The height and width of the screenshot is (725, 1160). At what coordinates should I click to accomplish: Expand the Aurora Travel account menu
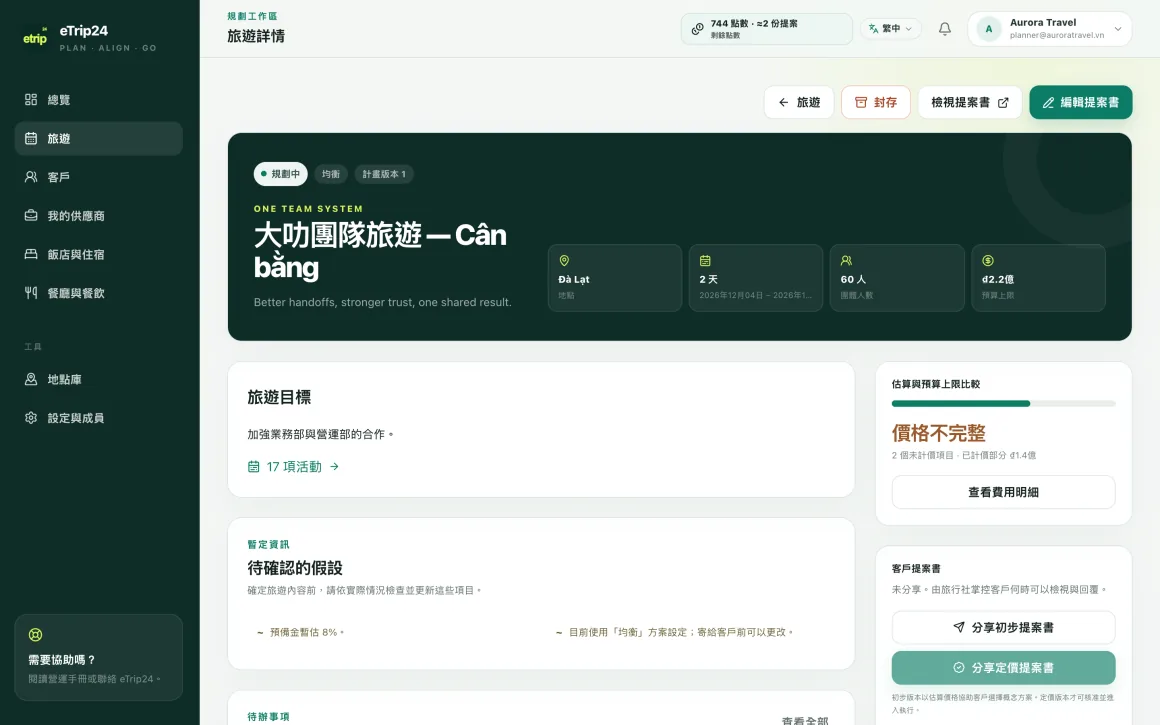pos(1049,29)
